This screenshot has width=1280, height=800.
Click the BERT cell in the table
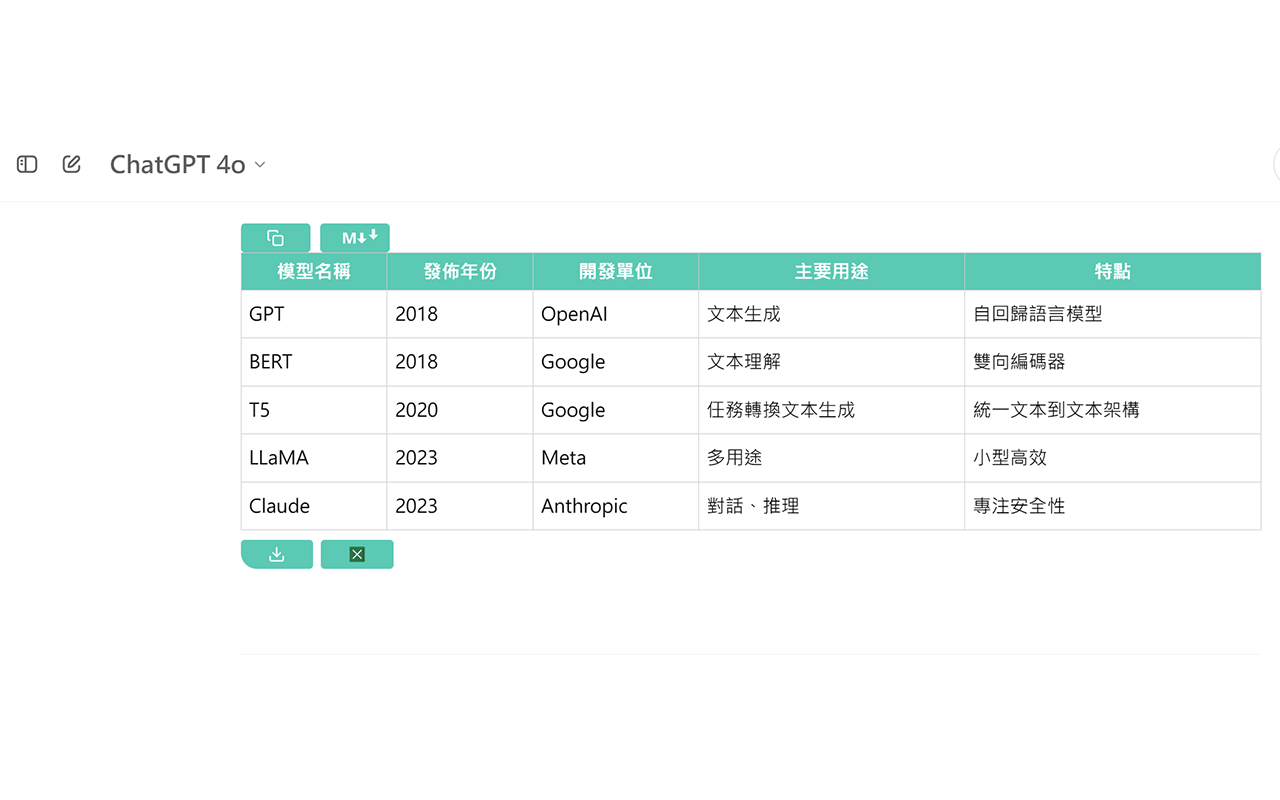[269, 361]
